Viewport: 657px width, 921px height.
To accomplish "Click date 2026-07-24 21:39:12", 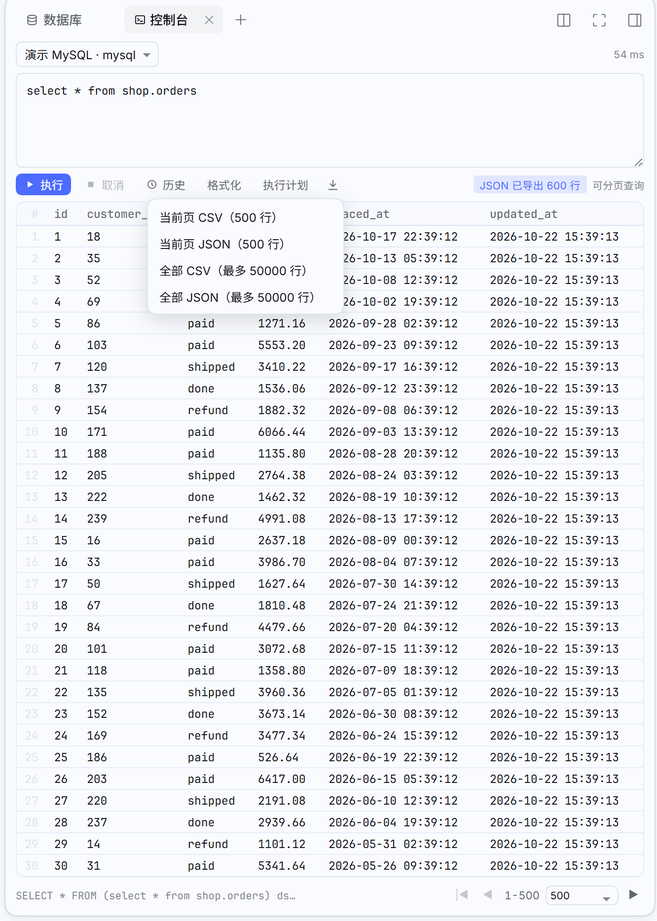I will click(393, 606).
